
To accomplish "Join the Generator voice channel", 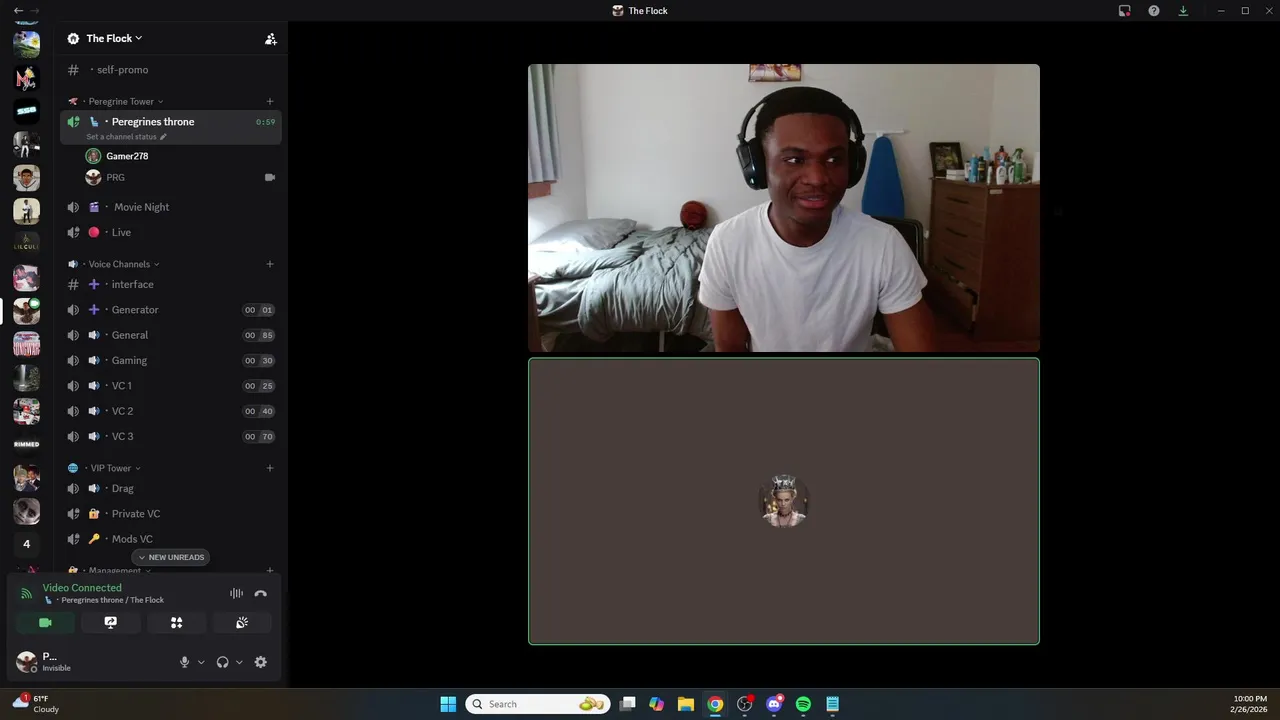I will [171, 310].
